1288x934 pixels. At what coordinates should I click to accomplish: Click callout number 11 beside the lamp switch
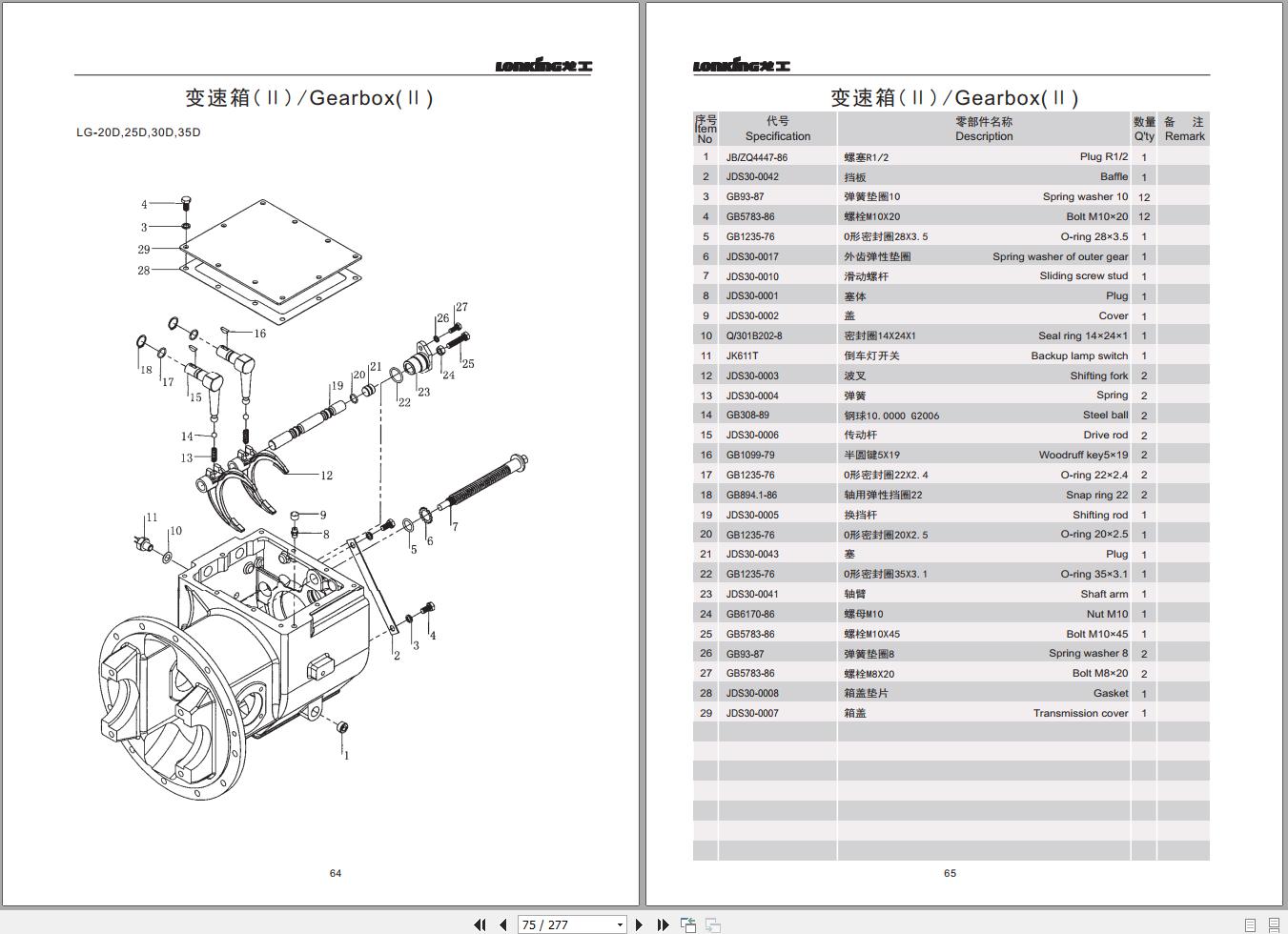tap(152, 518)
